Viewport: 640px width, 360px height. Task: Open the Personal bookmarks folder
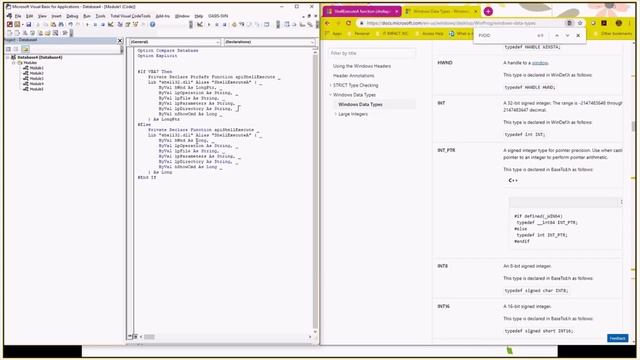click(x=359, y=33)
